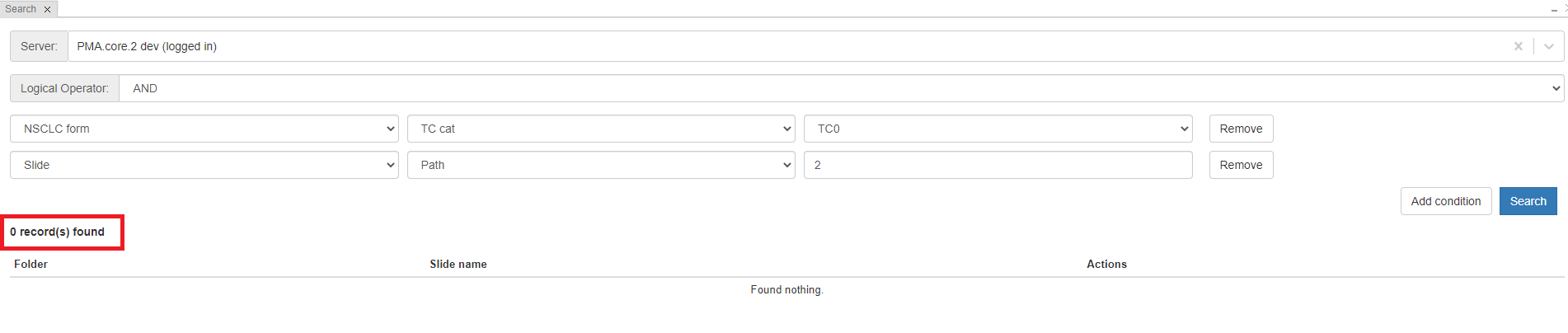Image resolution: width=1568 pixels, height=333 pixels.
Task: Click the server field showing PMA.core.2 dev
Action: [742, 46]
